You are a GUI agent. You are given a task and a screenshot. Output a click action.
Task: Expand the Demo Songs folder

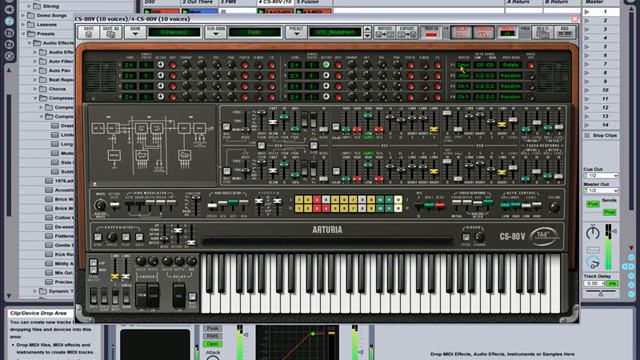point(24,15)
